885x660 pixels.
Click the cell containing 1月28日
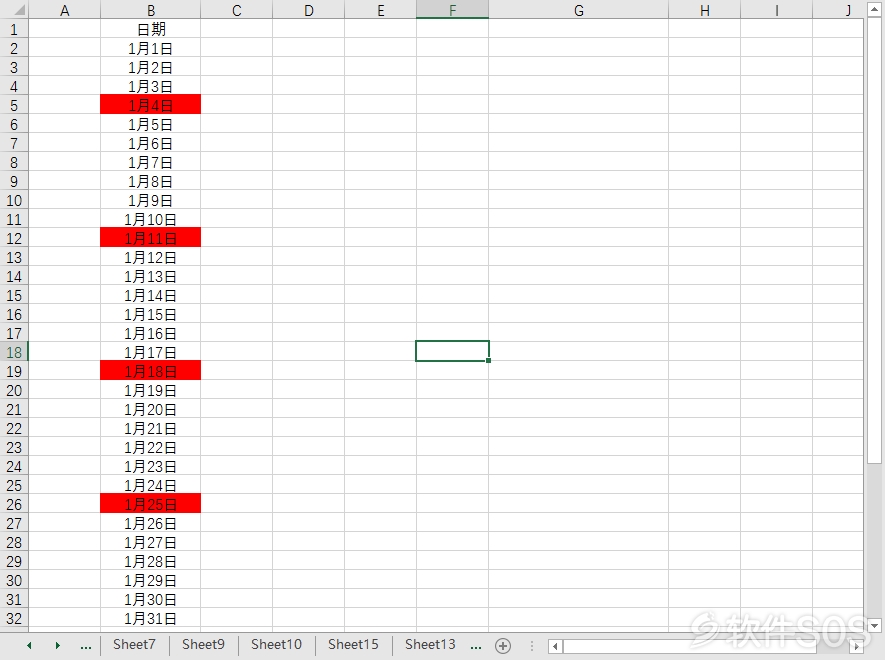click(x=151, y=561)
